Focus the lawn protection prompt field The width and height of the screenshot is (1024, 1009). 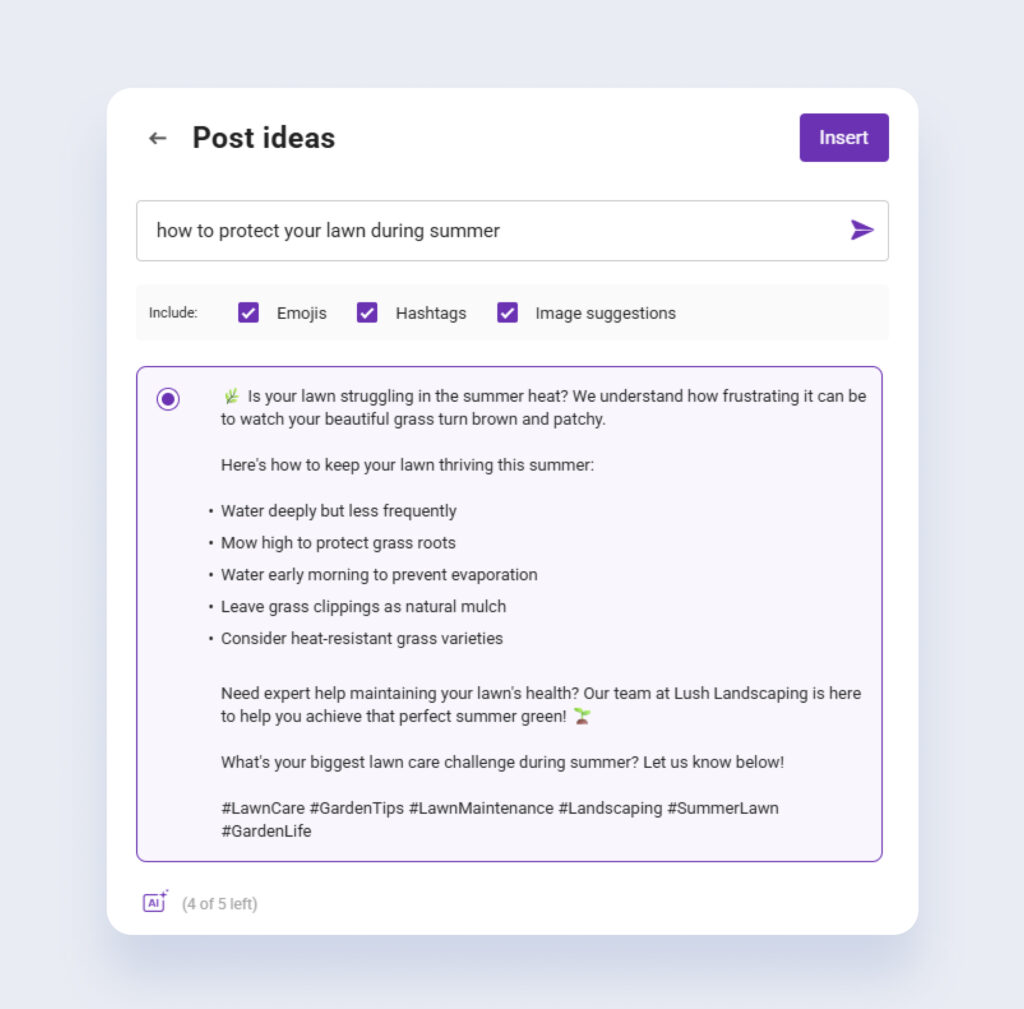tap(512, 231)
